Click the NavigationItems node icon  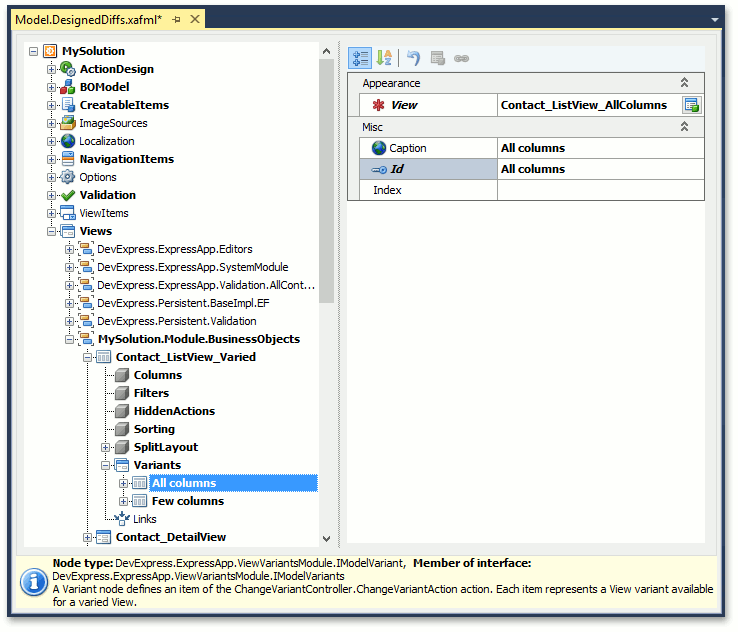68,159
